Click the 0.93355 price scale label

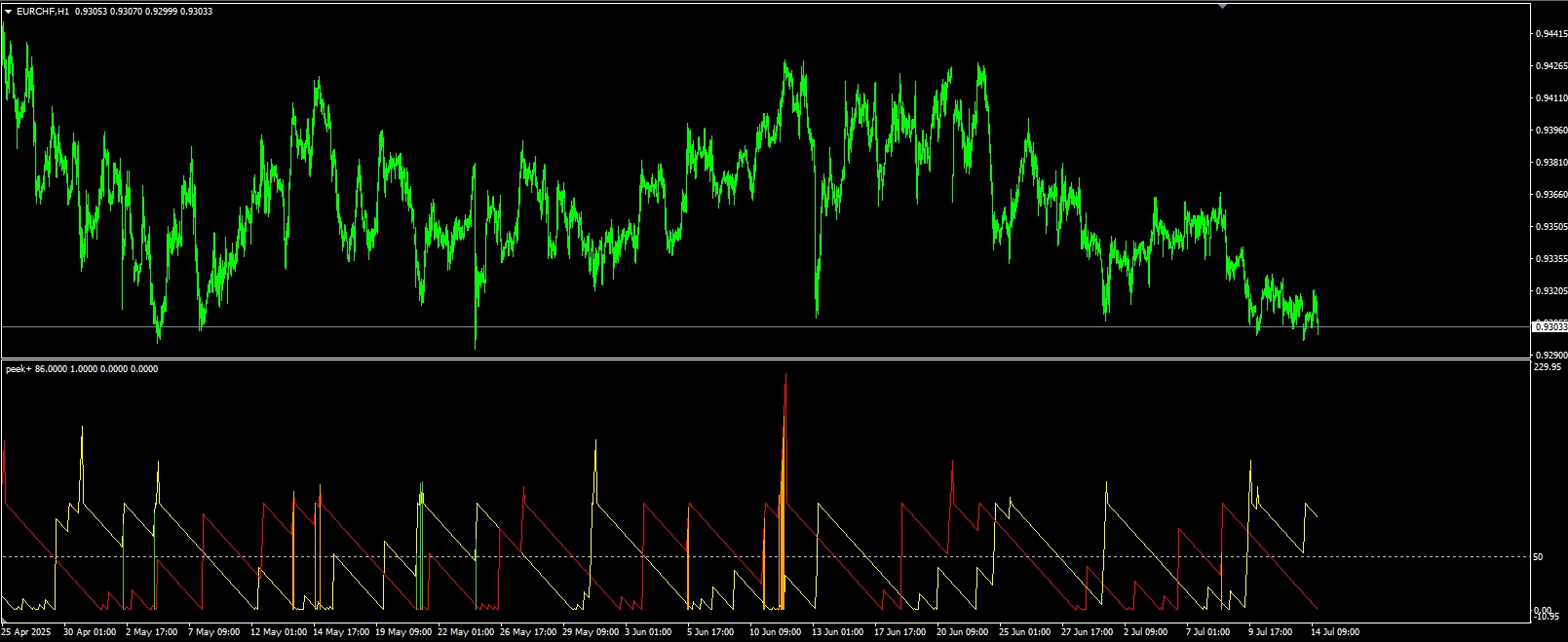coord(1550,258)
